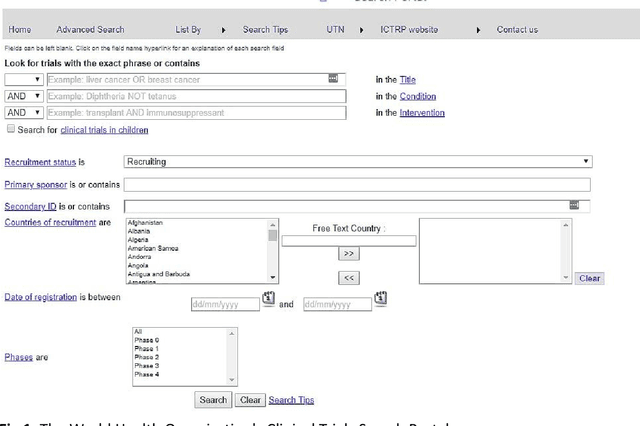
Task: Click the Search Tips link at bottom
Action: coord(291,400)
